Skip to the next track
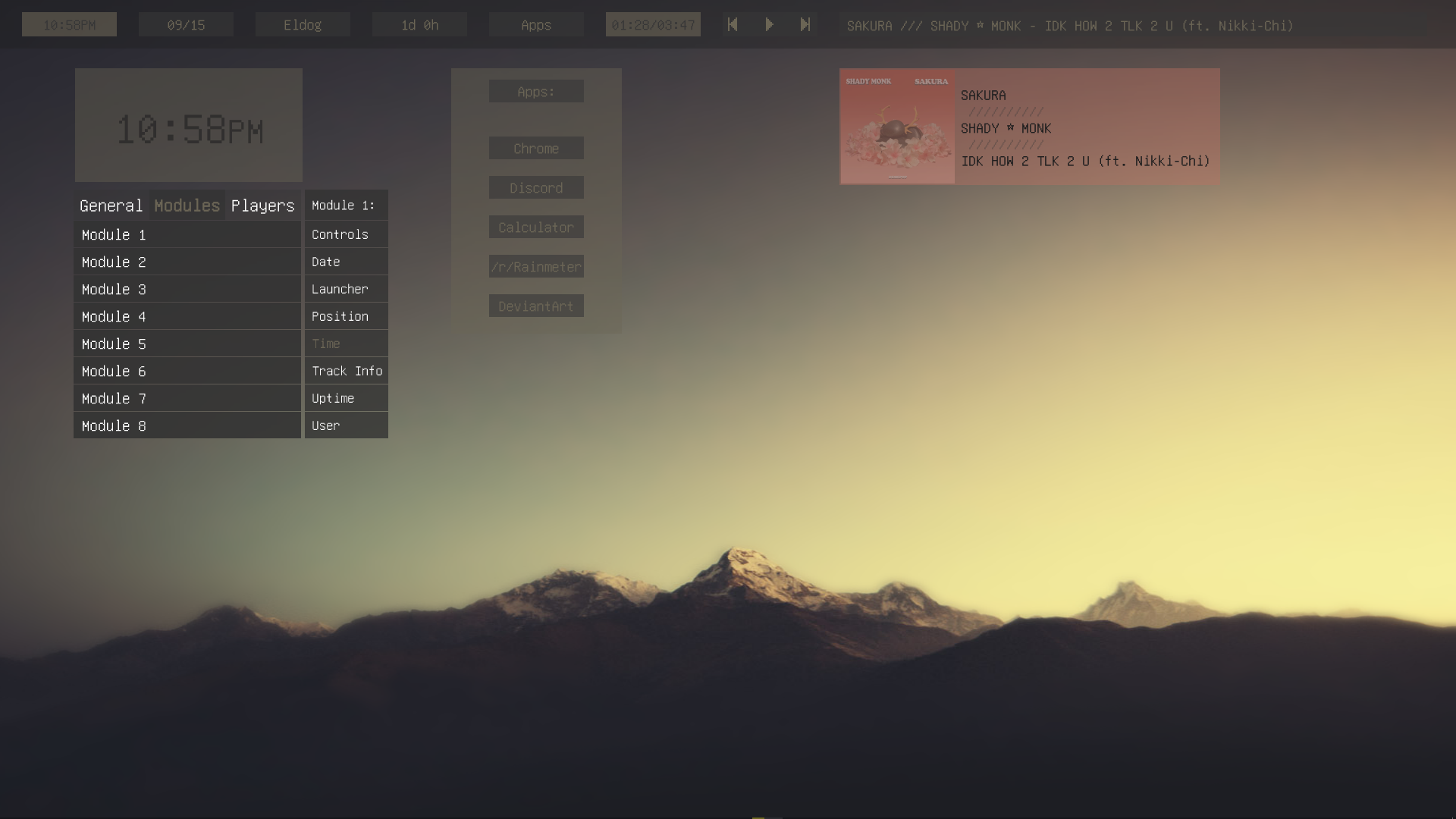The width and height of the screenshot is (1456, 819). click(806, 25)
